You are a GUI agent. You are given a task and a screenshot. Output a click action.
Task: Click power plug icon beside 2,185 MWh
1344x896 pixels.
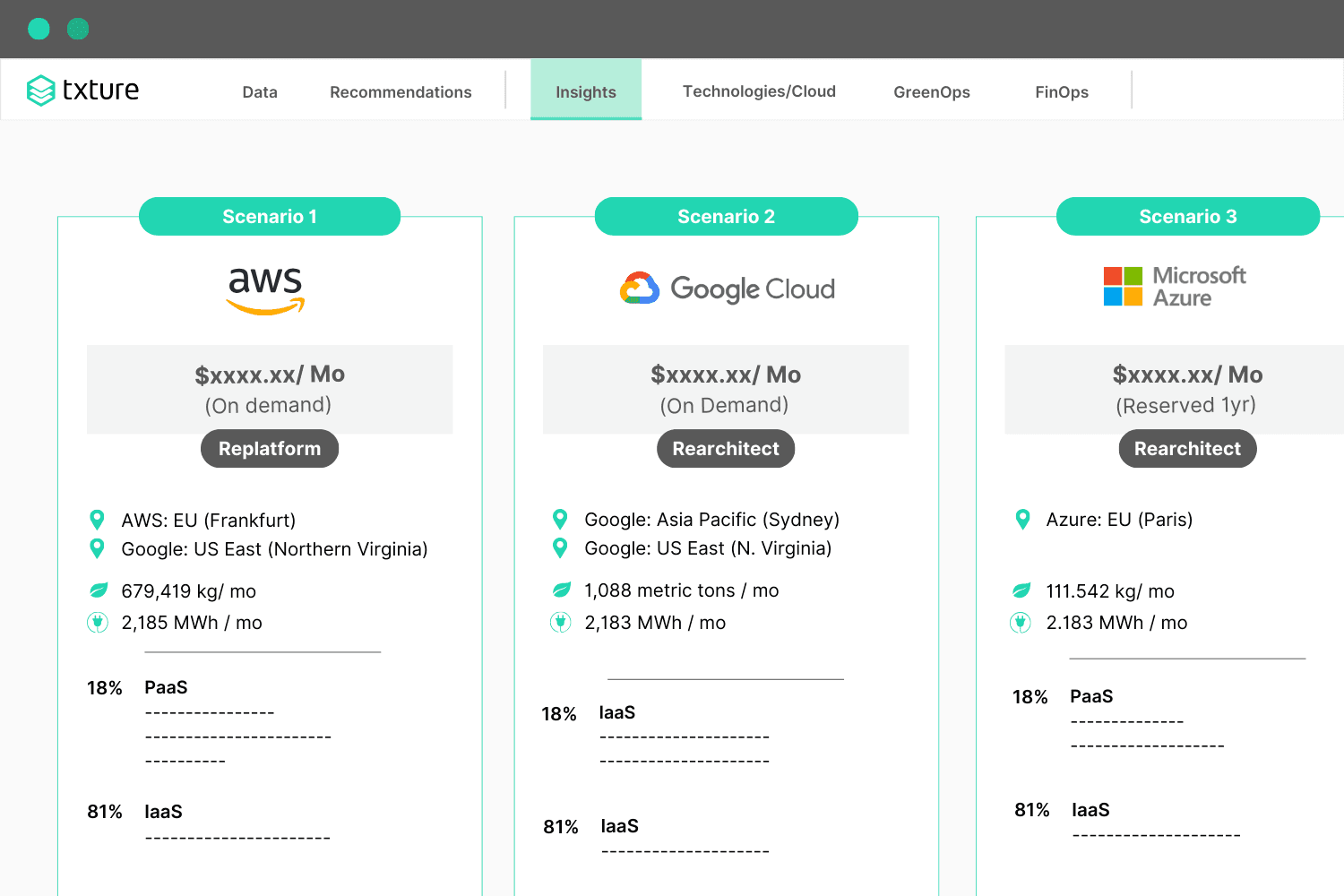tap(98, 623)
